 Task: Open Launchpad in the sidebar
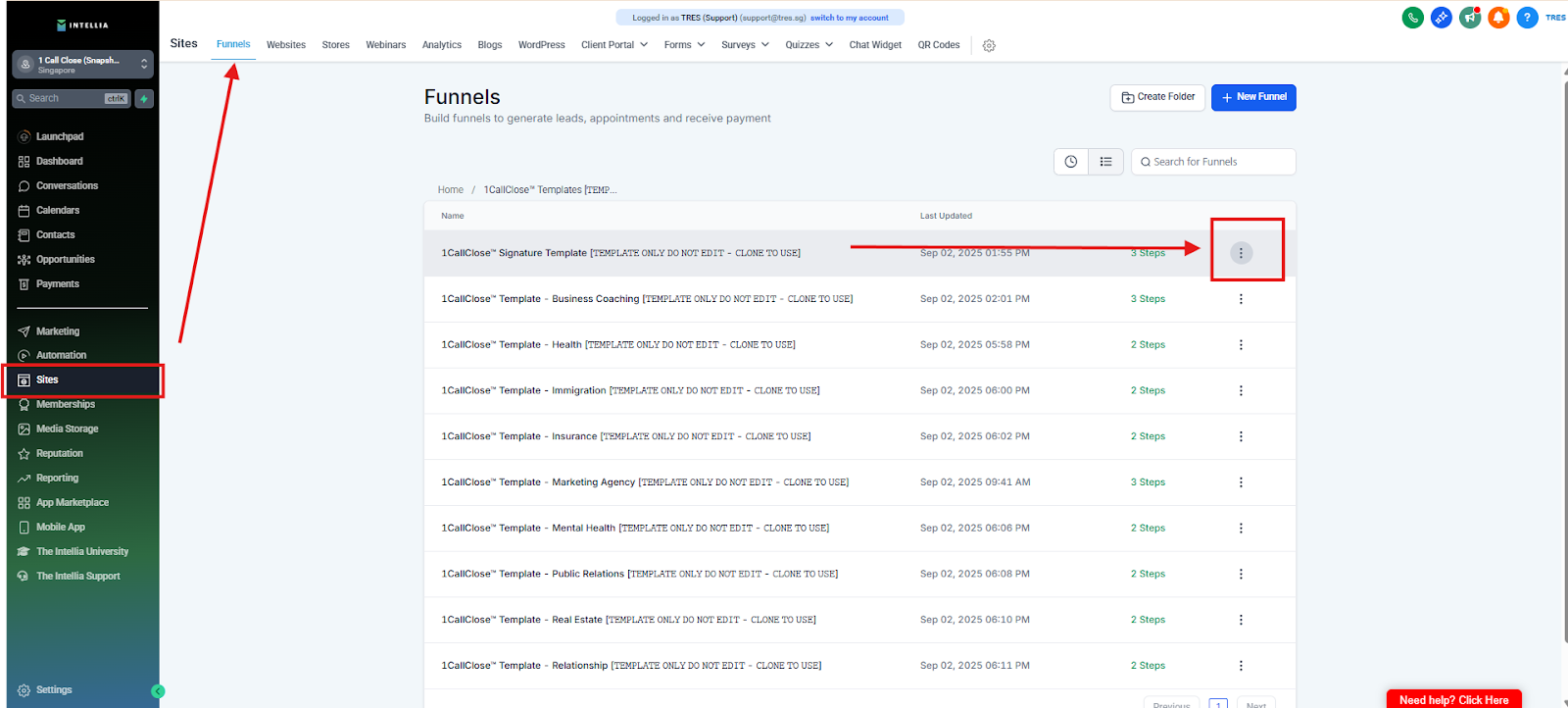pos(60,137)
